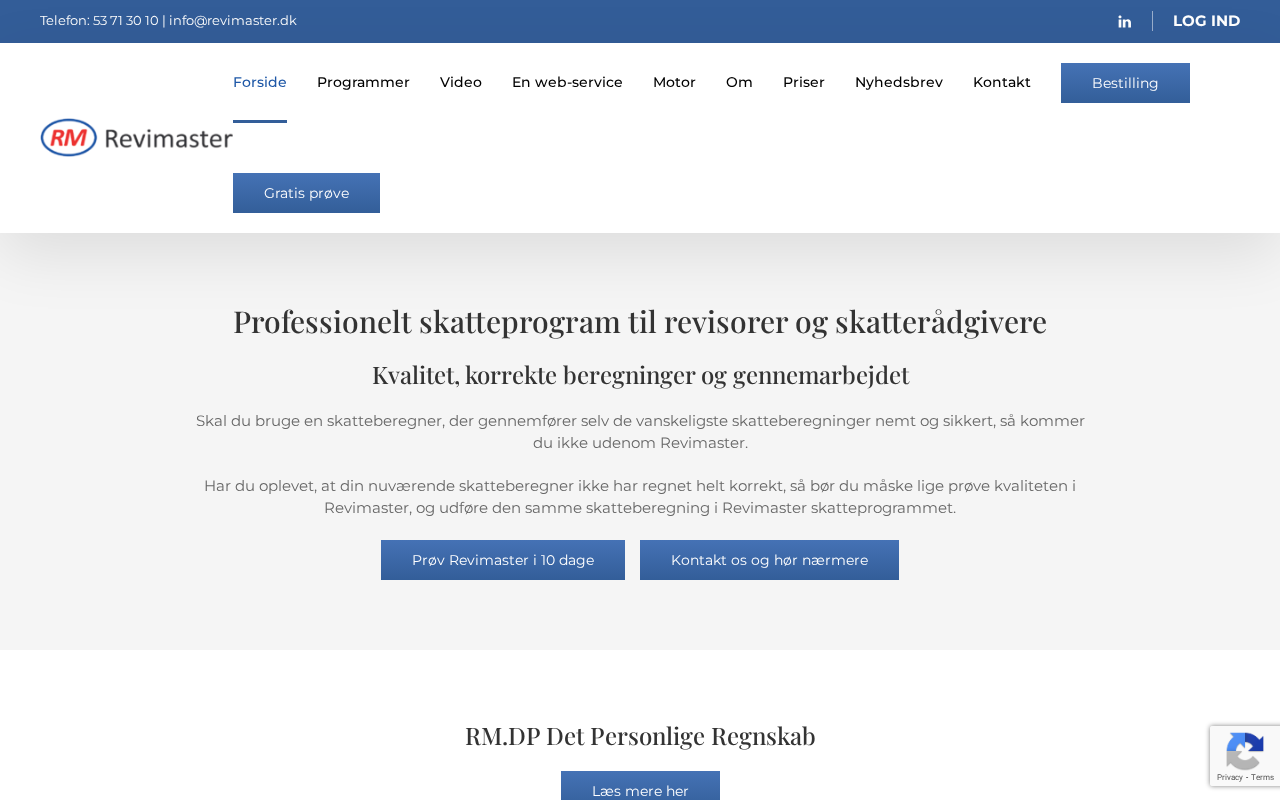1280x800 pixels.
Task: Click Kontakt os og hør nærmere
Action: coord(769,560)
